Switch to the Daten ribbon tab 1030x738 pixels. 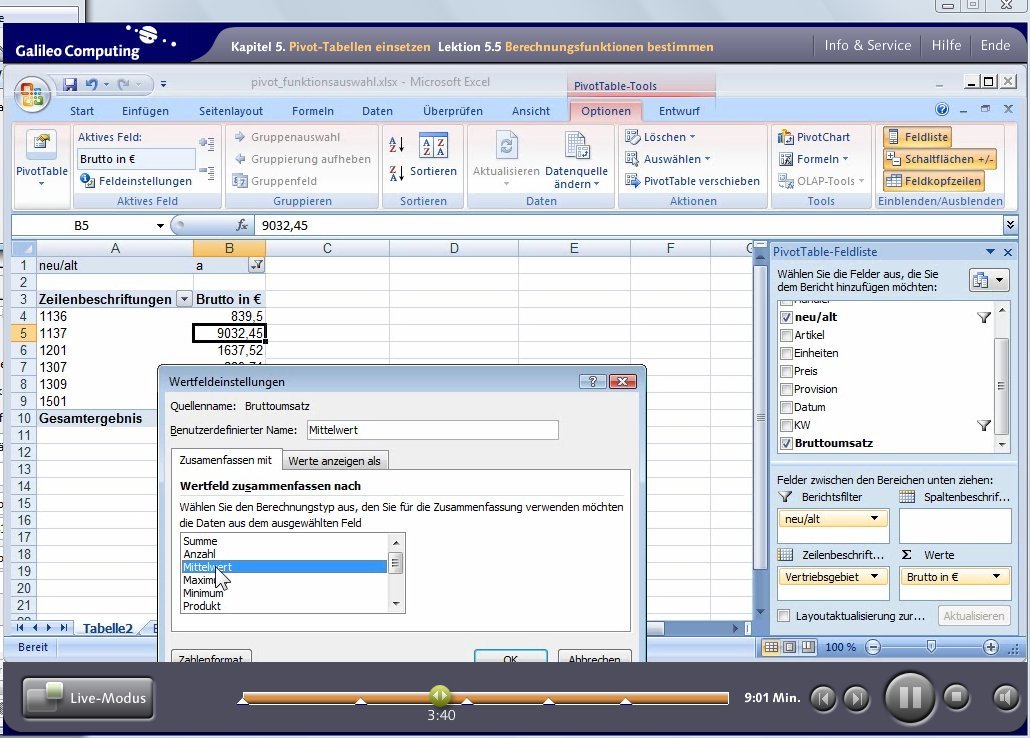click(x=377, y=111)
